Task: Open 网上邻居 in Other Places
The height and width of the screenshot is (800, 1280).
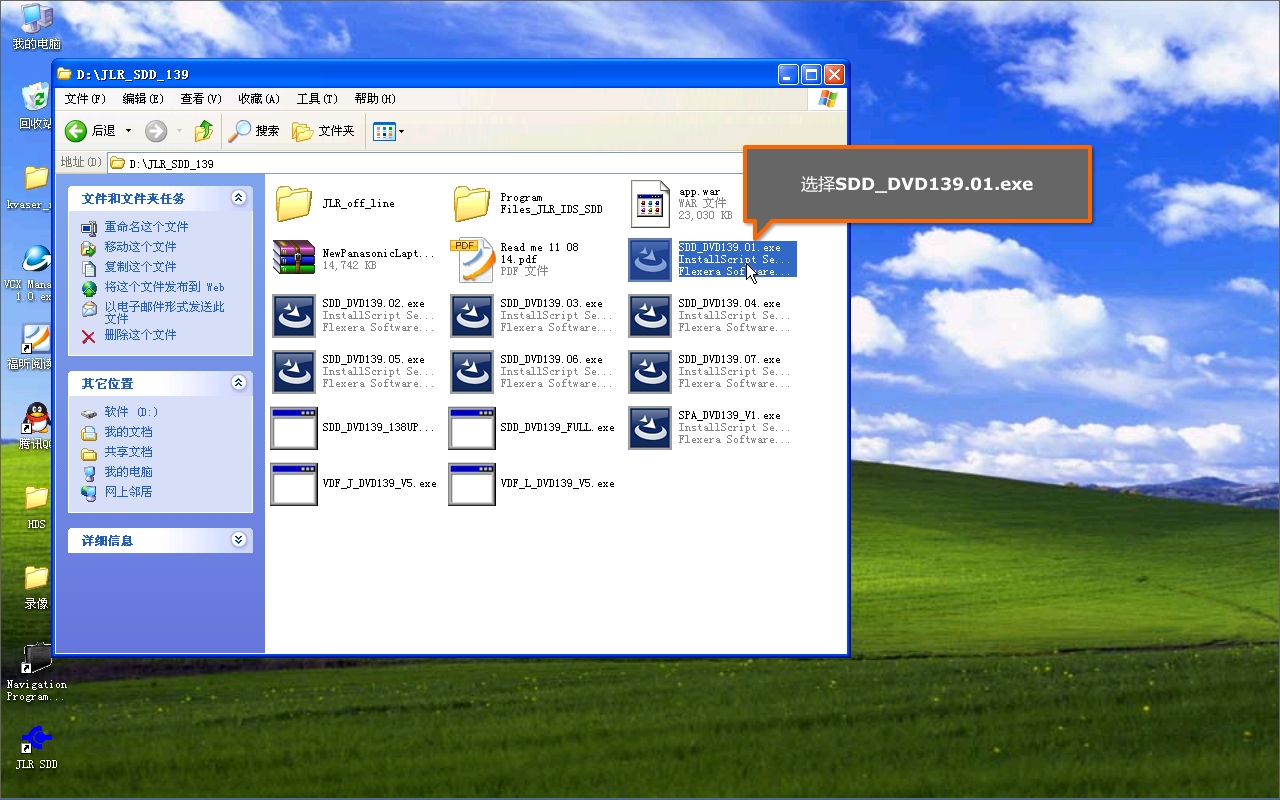Action: click(128, 492)
